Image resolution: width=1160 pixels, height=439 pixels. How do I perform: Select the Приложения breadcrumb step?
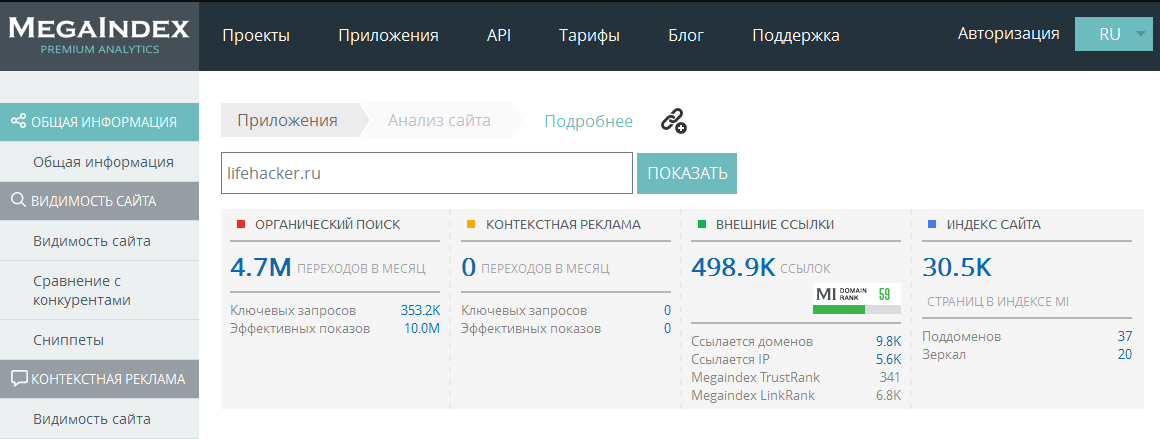288,121
